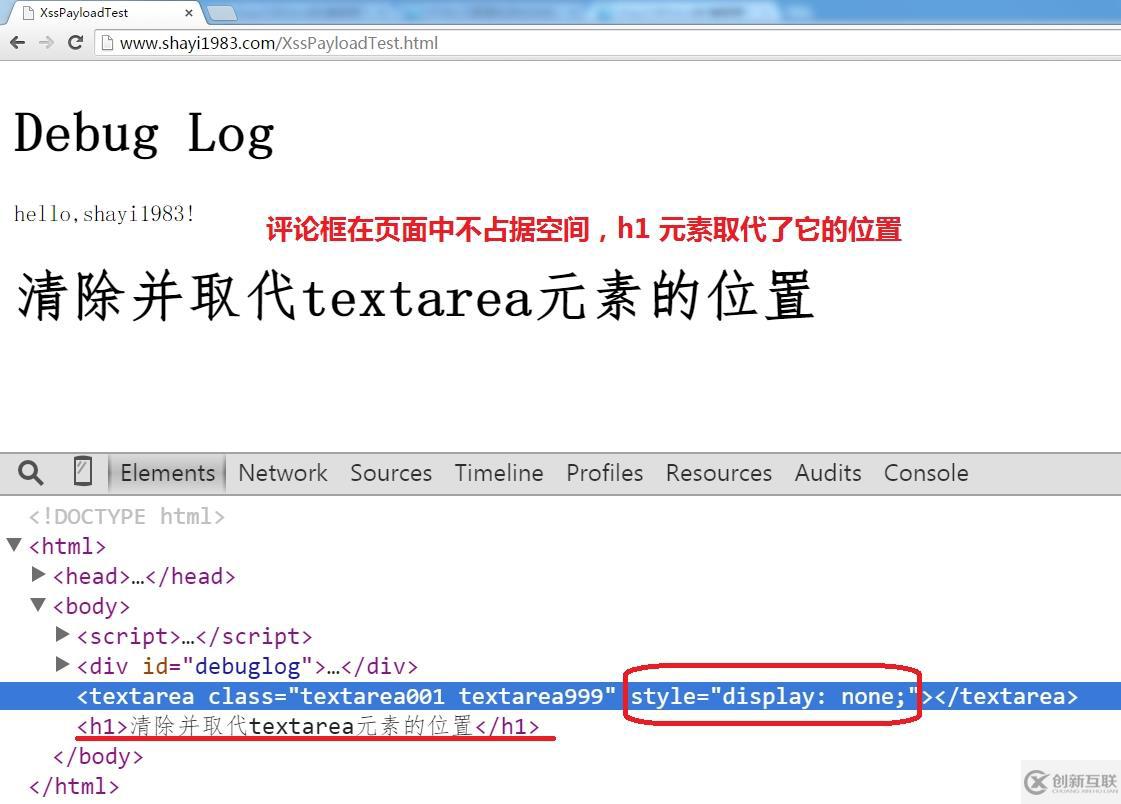1121x804 pixels.
Task: Click the 清除并取代textarea元素的位置 page heading
Action: [415, 294]
